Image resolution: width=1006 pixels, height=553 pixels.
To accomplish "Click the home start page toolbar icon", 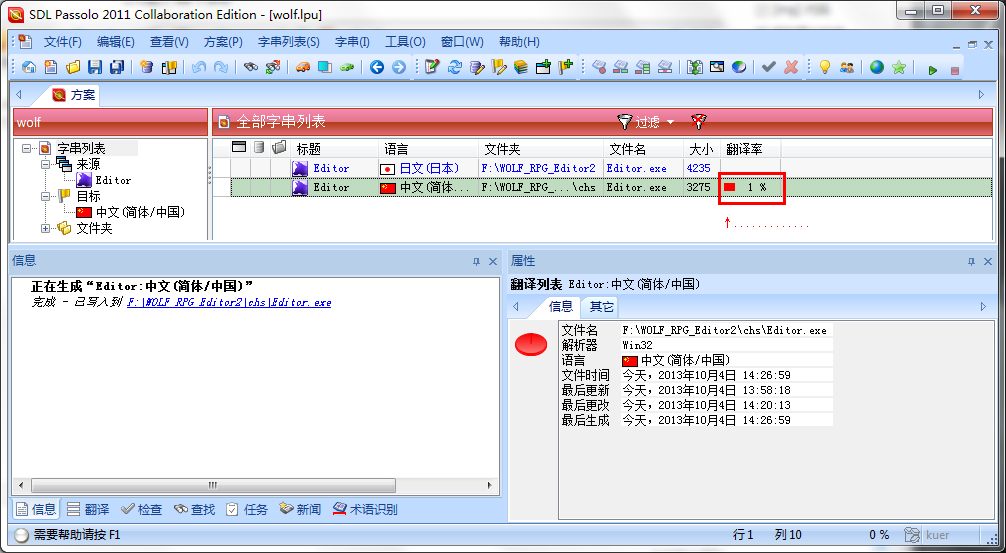I will 29,67.
